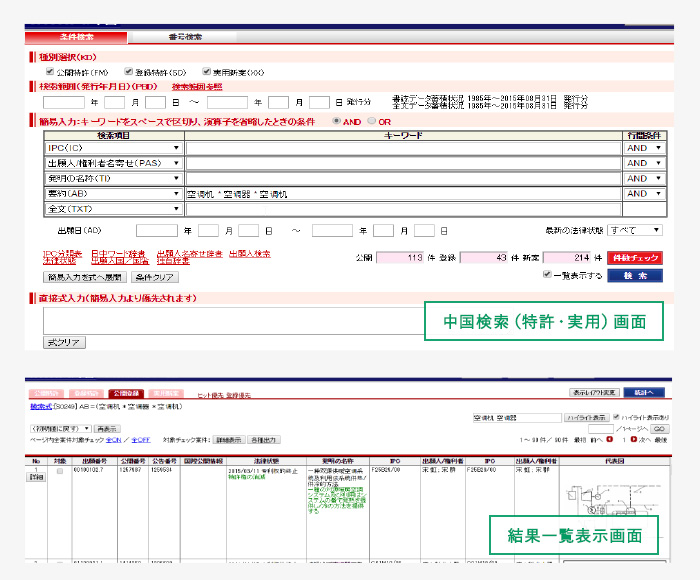Click 全OFF link
700x580 pixels.
point(141,440)
